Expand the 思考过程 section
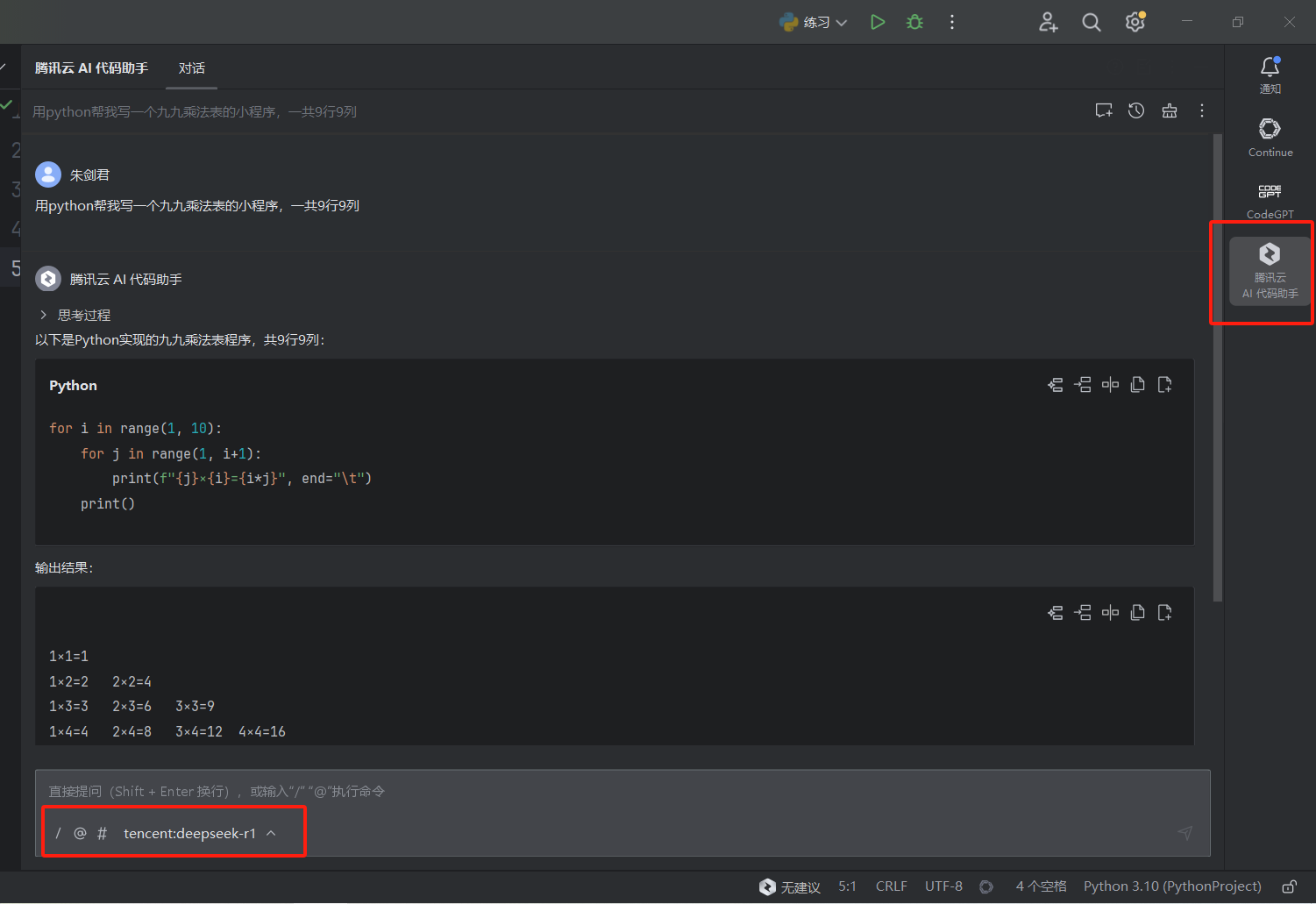Image resolution: width=1316 pixels, height=904 pixels. coord(75,315)
